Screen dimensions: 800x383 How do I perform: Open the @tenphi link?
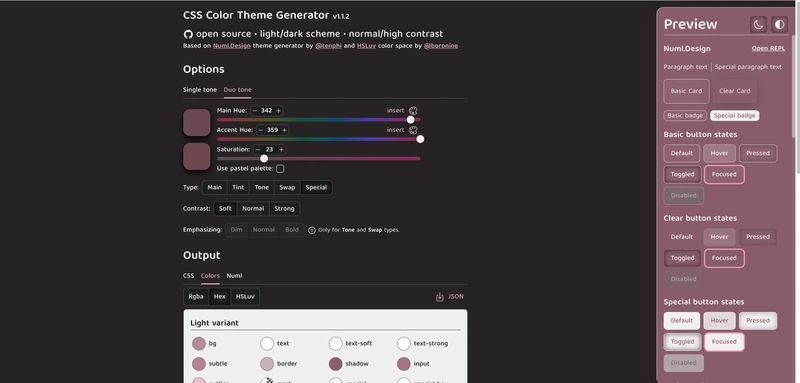pyautogui.click(x=328, y=46)
